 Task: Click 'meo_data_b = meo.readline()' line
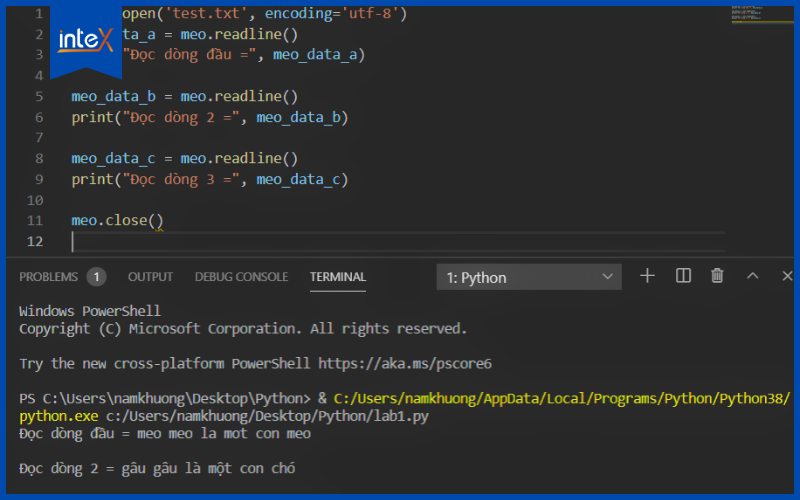[x=185, y=96]
